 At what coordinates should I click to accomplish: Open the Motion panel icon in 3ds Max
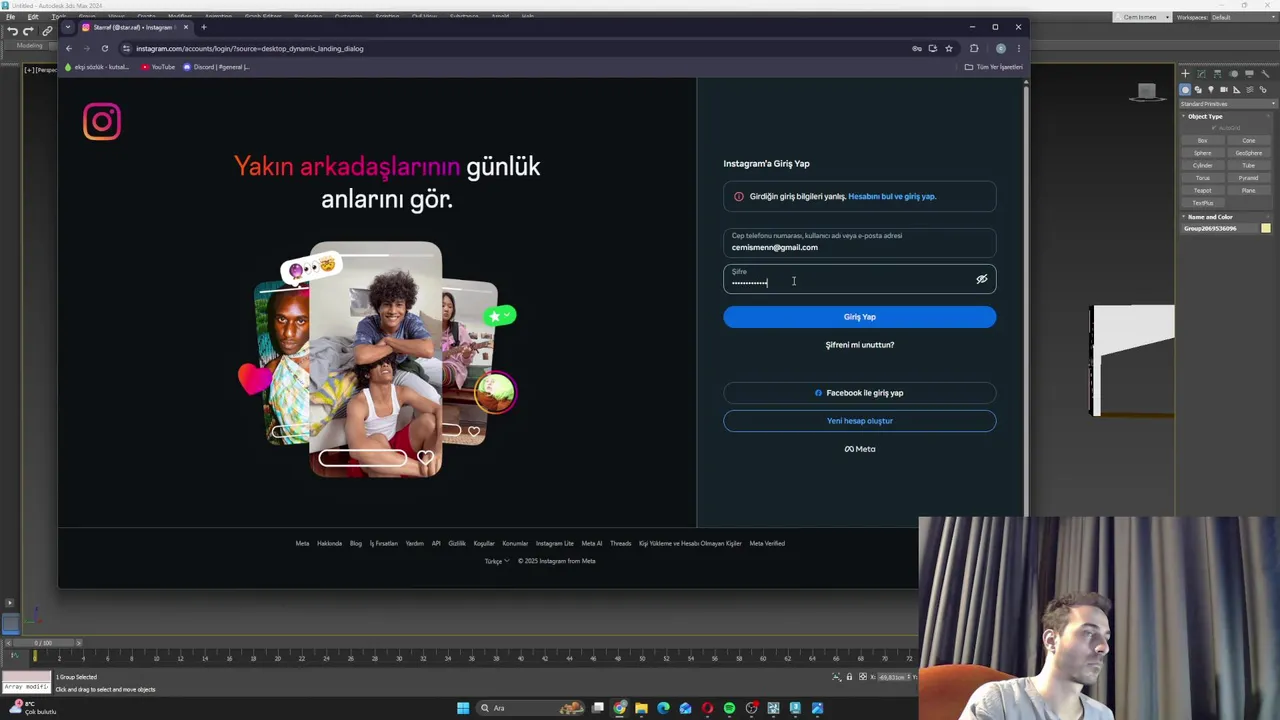pyautogui.click(x=1233, y=74)
